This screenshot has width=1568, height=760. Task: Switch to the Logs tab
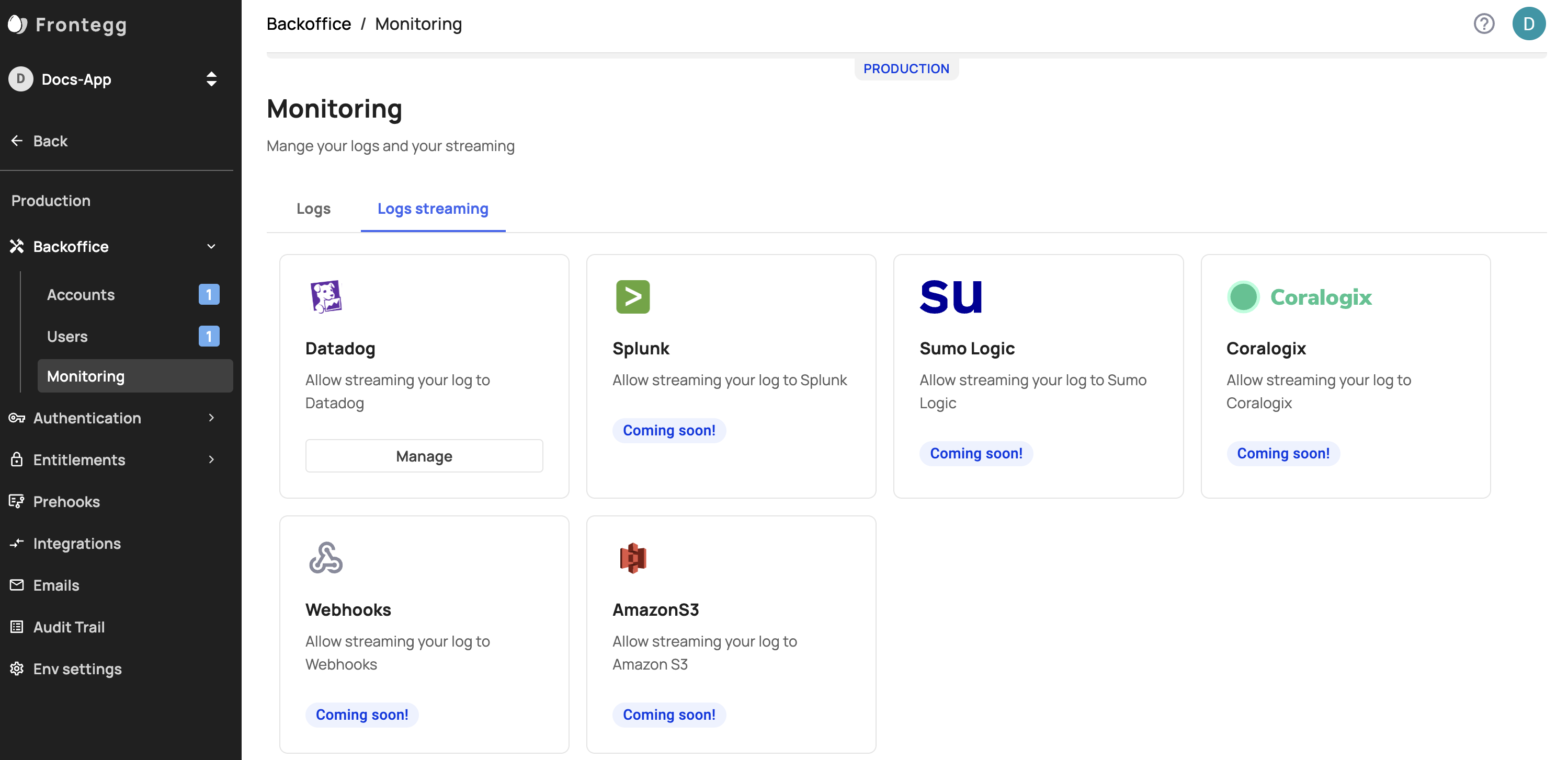click(313, 209)
